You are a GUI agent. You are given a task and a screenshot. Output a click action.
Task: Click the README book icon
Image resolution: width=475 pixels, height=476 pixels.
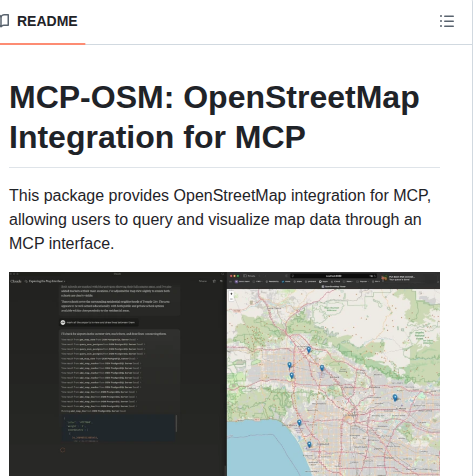point(5,21)
